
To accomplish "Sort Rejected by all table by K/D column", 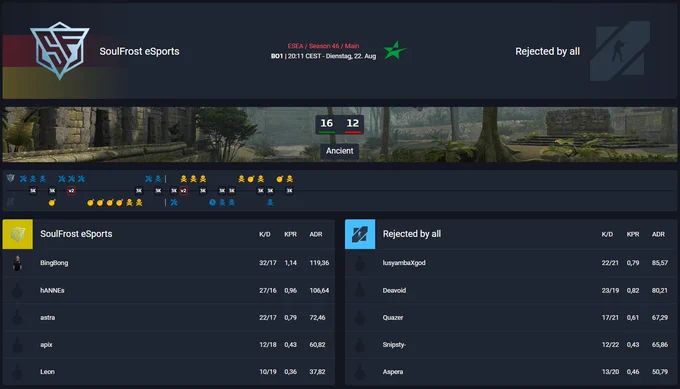I will [x=607, y=234].
